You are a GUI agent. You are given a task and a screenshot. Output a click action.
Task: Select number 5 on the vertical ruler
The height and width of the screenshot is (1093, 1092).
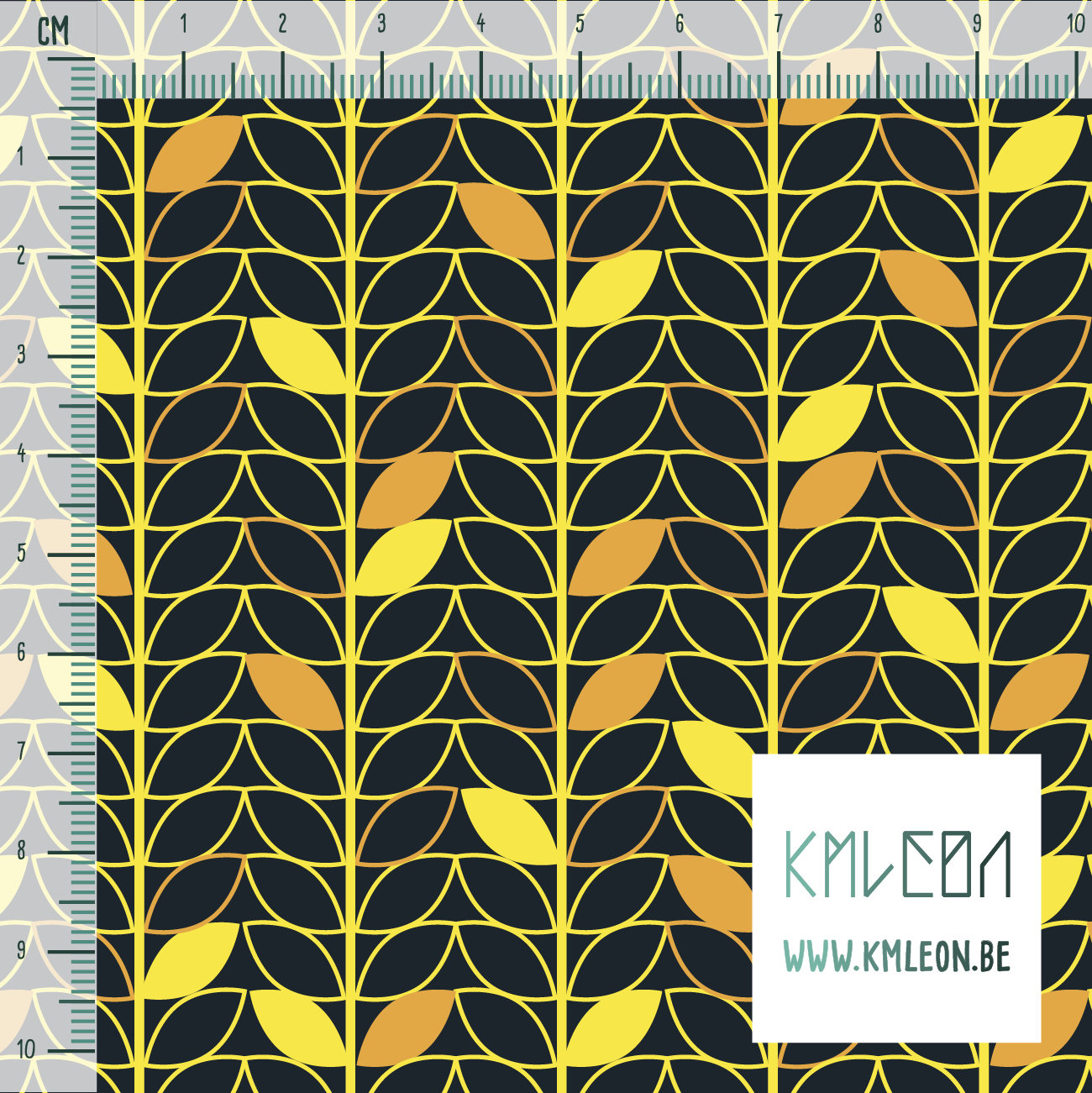click(x=20, y=553)
